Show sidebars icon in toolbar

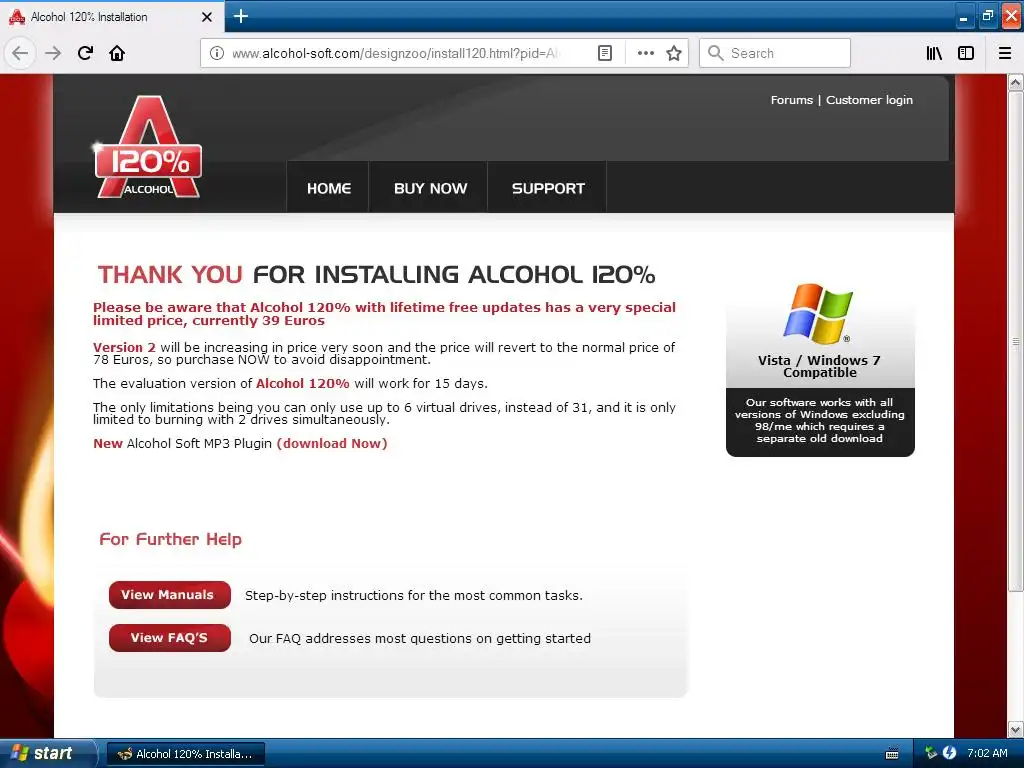tap(966, 53)
